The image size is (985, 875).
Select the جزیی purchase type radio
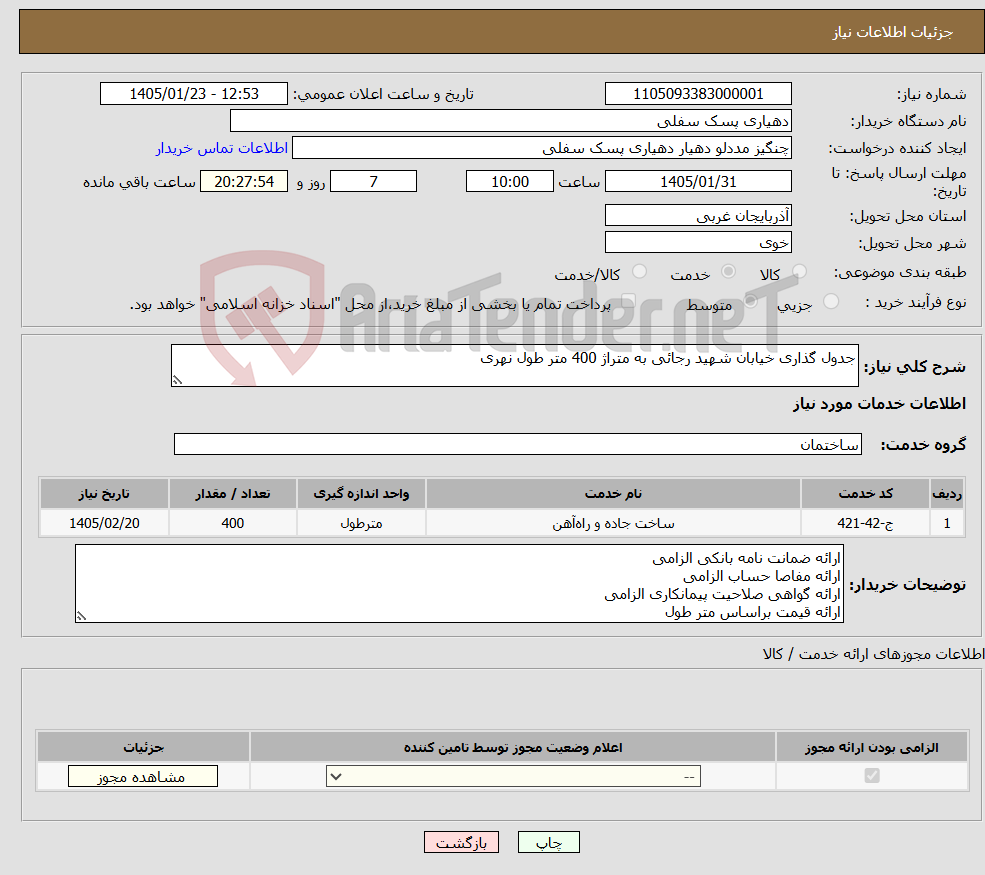[x=830, y=302]
